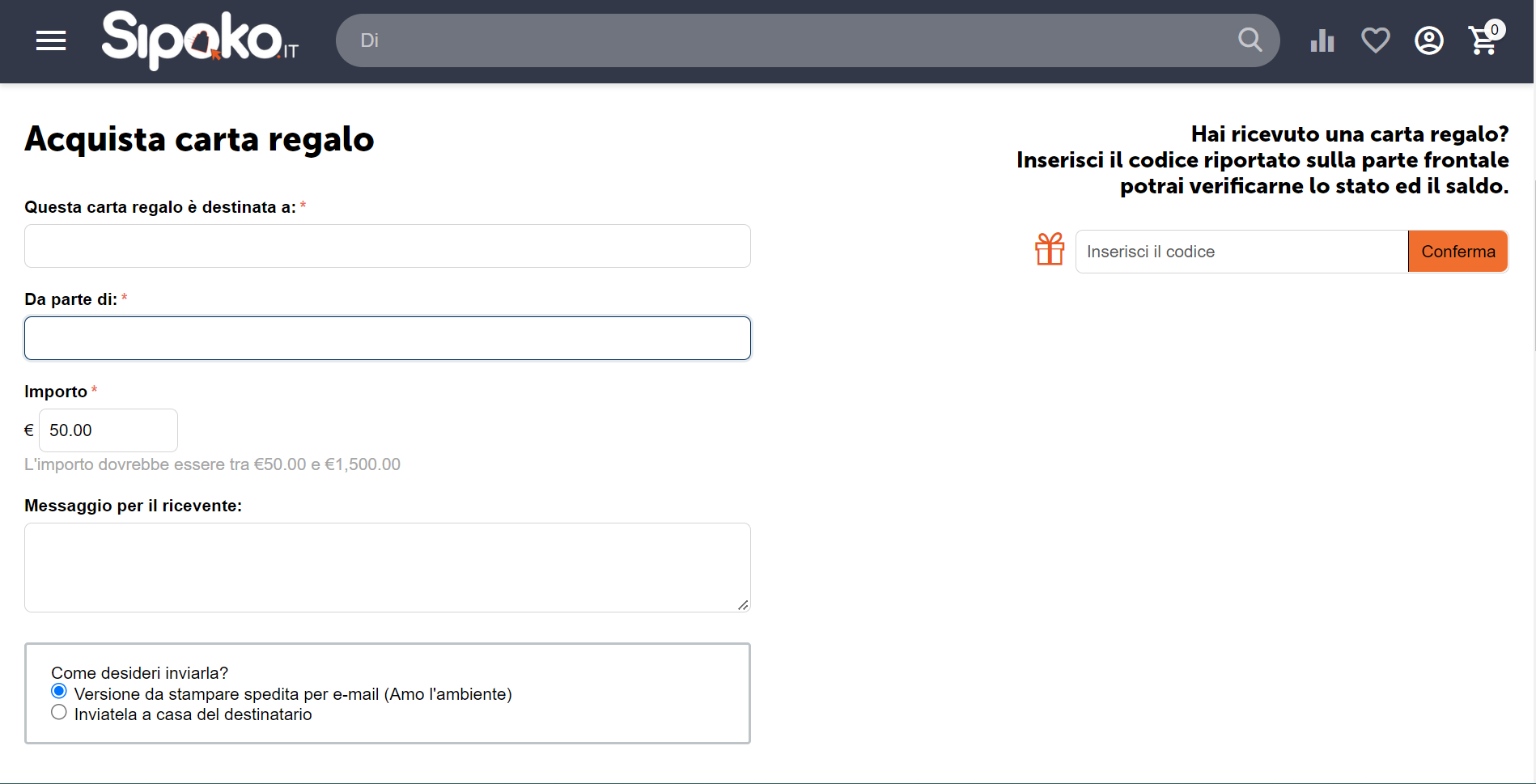This screenshot has width=1536, height=784.
Task: Open the product comparison bar-chart icon
Action: click(x=1322, y=40)
